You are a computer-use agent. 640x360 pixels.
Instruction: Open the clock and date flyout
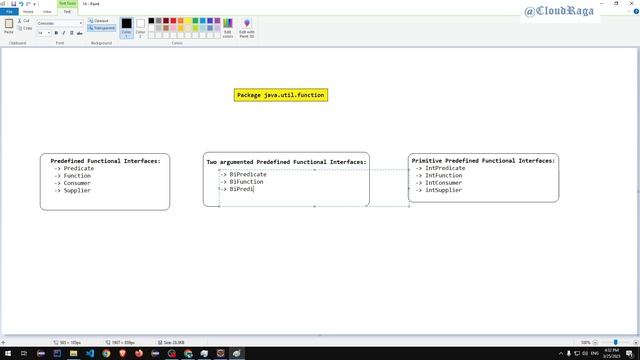[611, 353]
